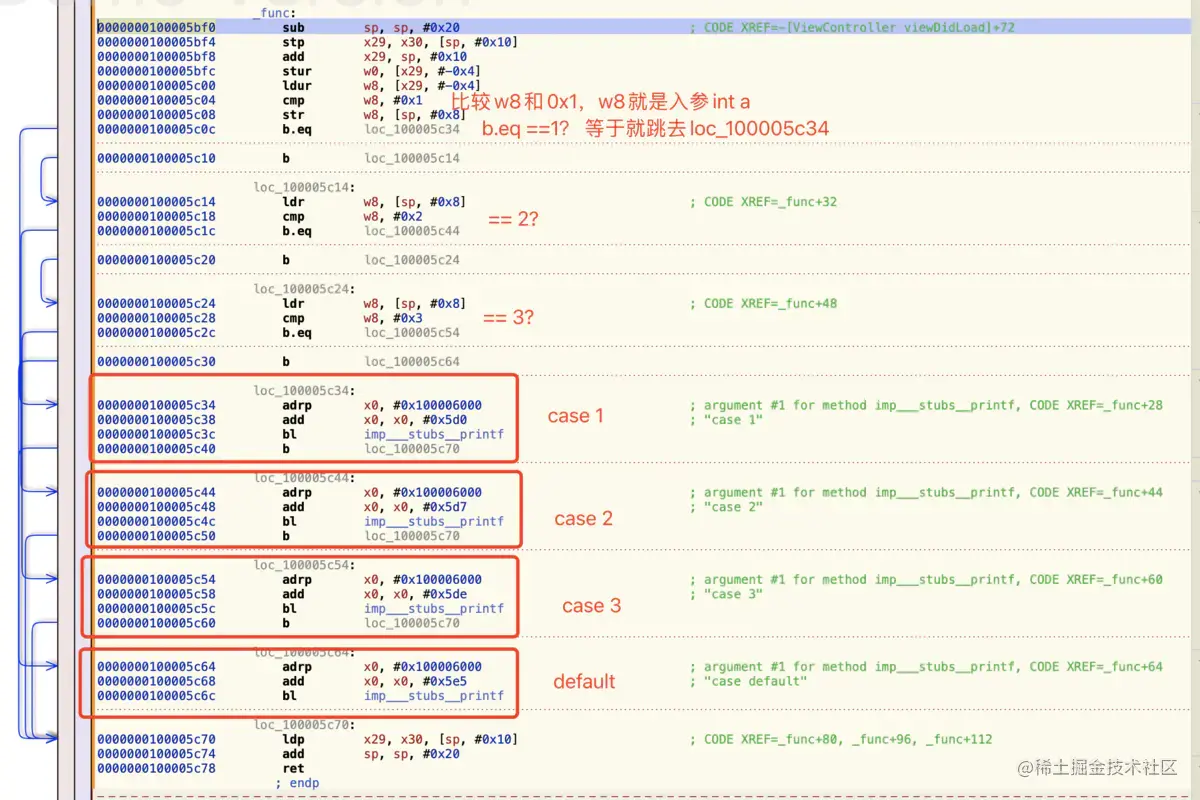The image size is (1200, 800).
Task: Click address 0000000100005c64 of adrp line
Action: (x=156, y=667)
